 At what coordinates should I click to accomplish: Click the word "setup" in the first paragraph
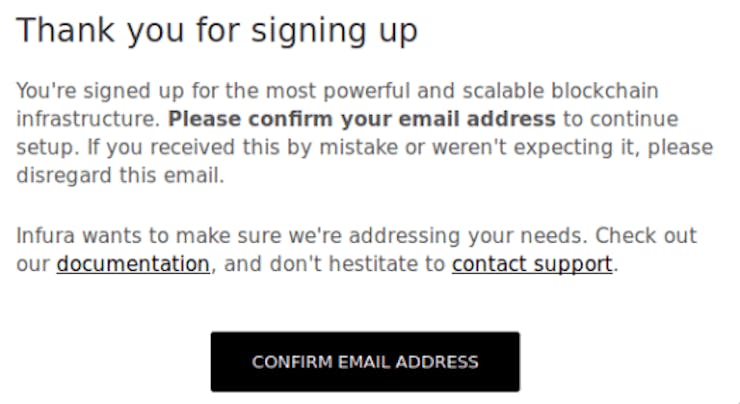(42, 148)
